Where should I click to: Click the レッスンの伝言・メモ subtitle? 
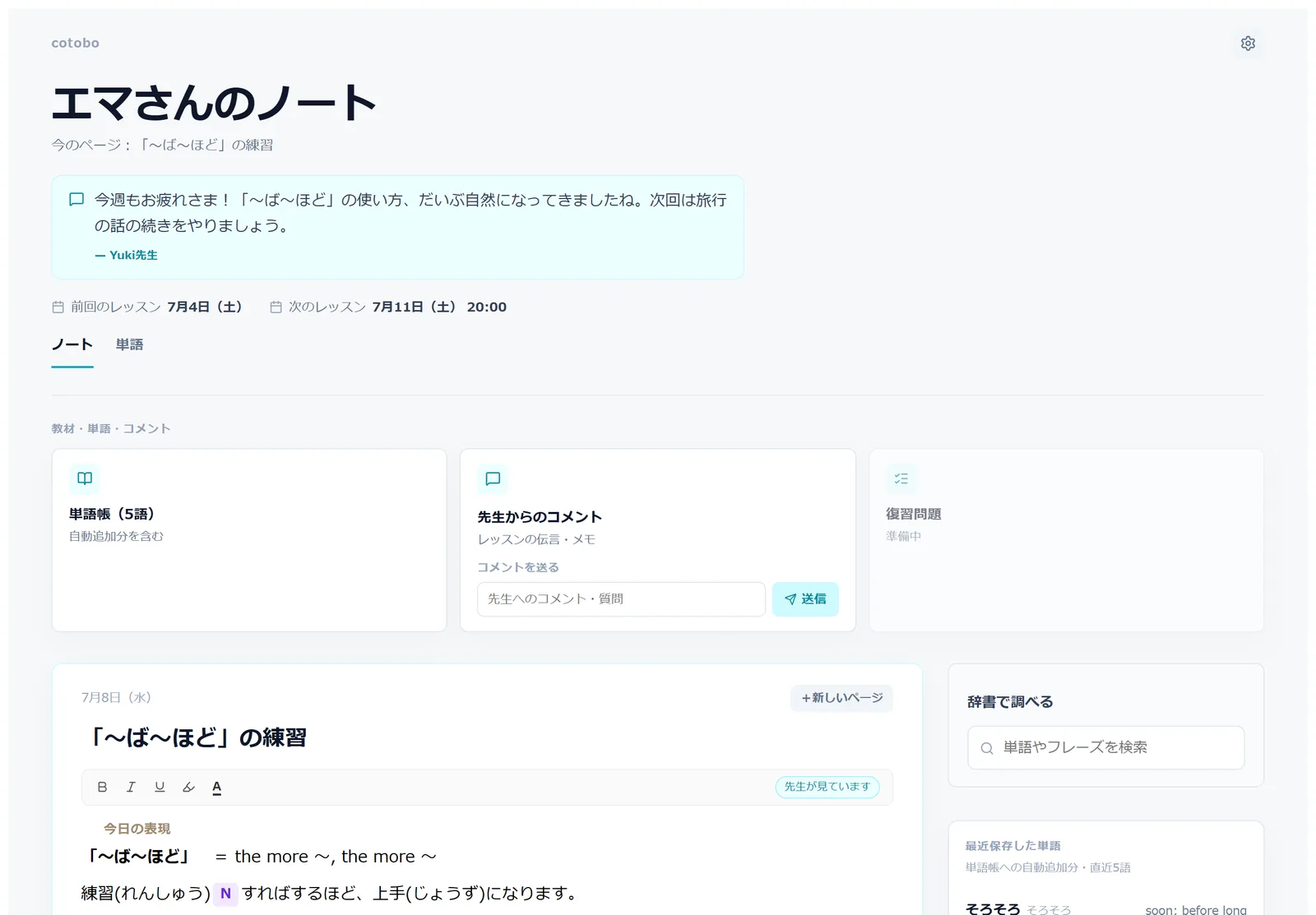coord(536,539)
